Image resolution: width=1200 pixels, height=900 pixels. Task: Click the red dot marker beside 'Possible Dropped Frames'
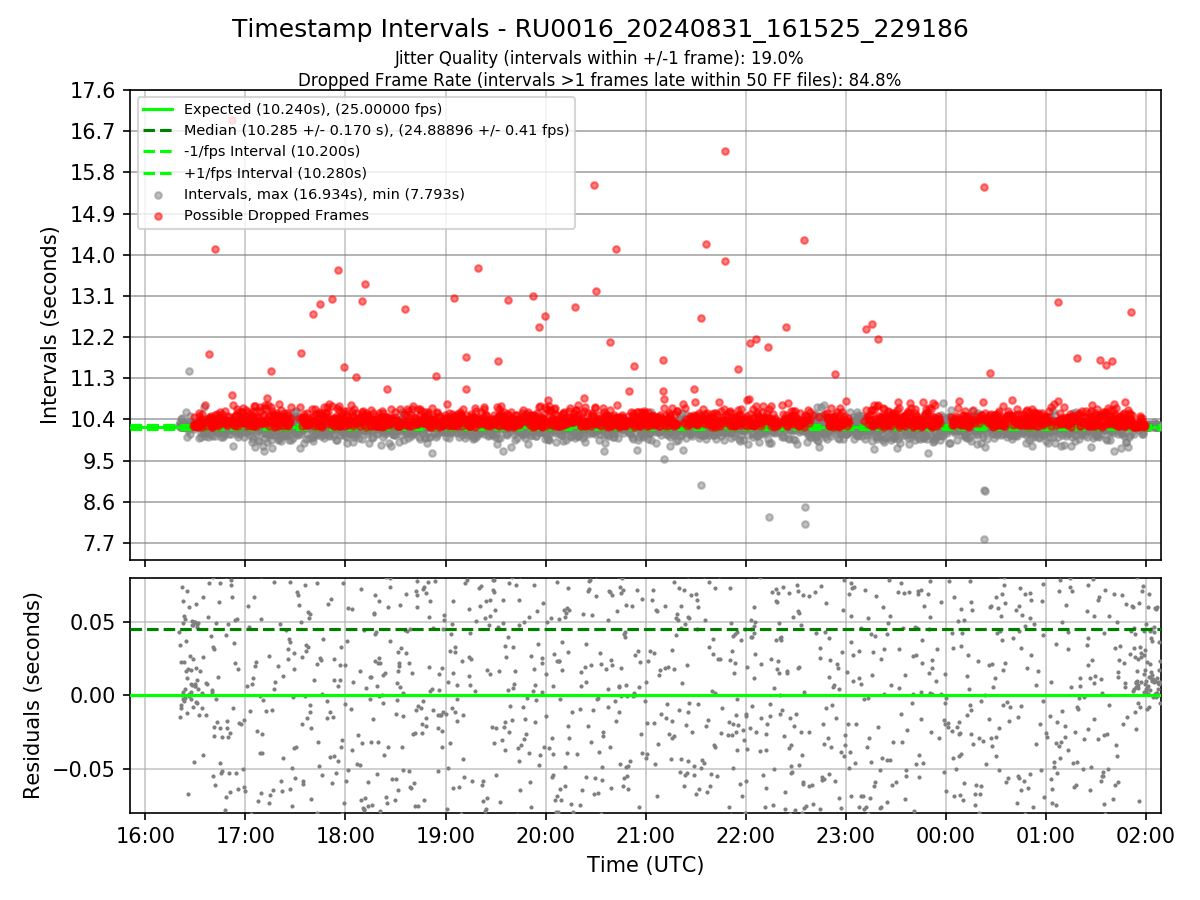click(x=159, y=216)
